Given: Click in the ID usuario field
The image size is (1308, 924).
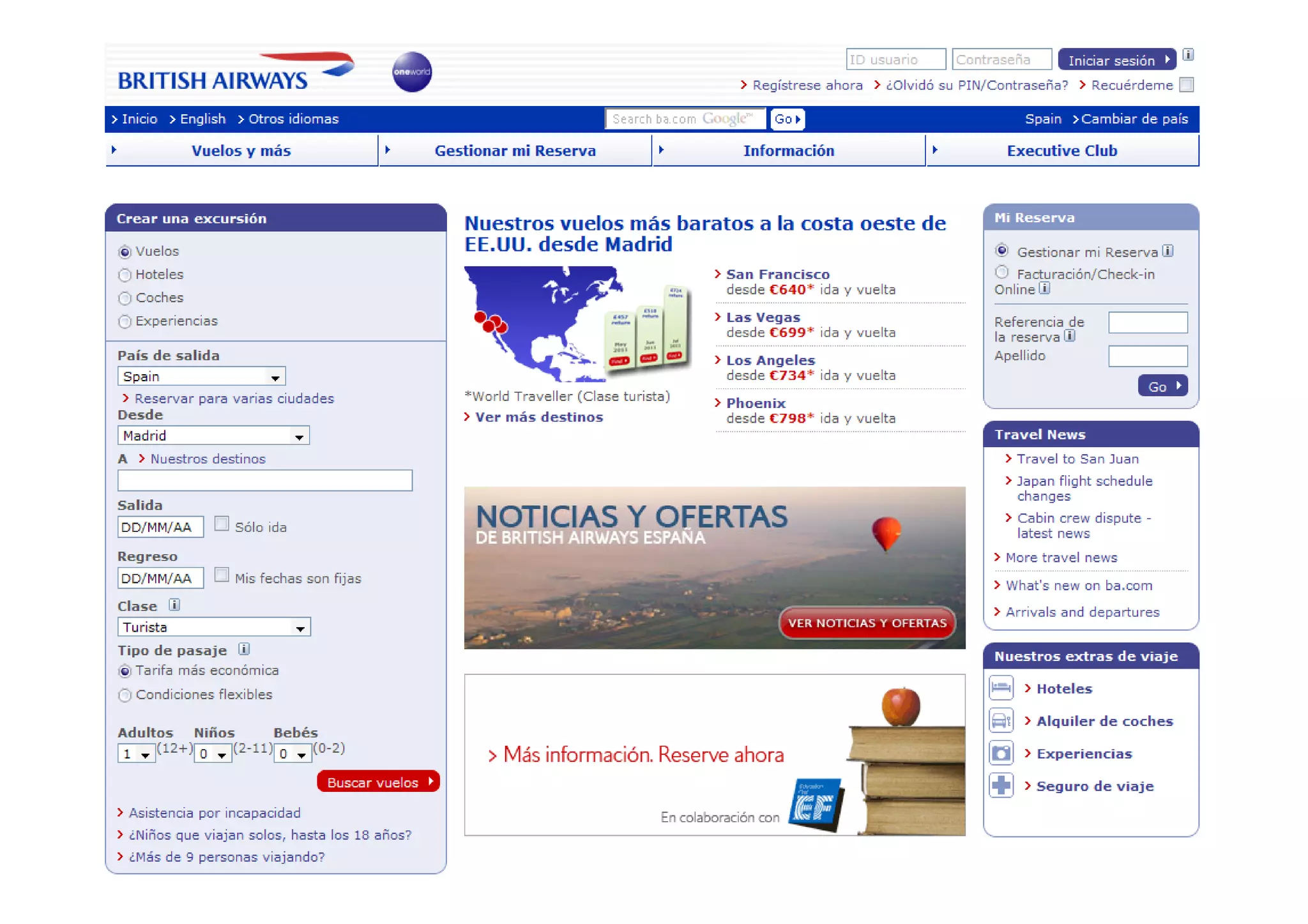Looking at the screenshot, I should click(895, 59).
